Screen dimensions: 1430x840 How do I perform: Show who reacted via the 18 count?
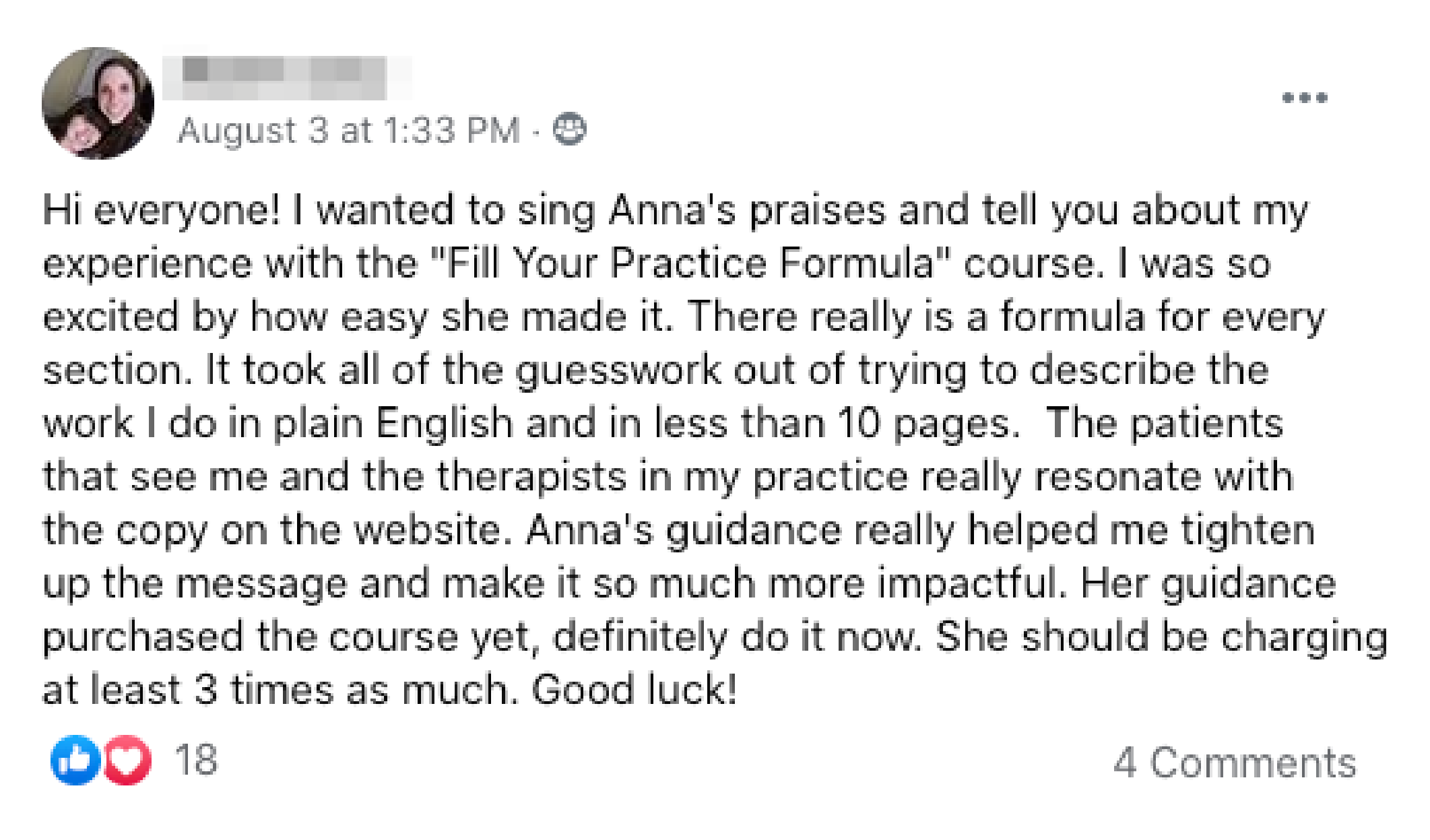coord(196,760)
